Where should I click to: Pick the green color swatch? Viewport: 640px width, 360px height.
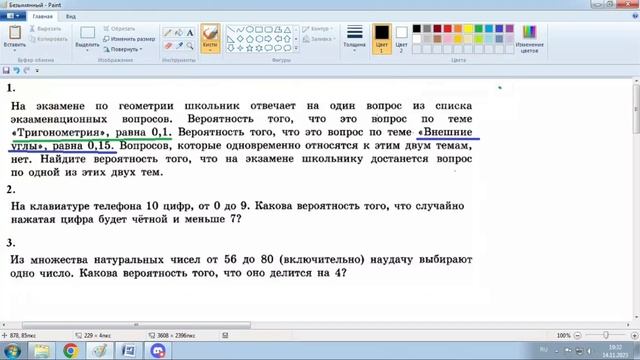[x=478, y=29]
